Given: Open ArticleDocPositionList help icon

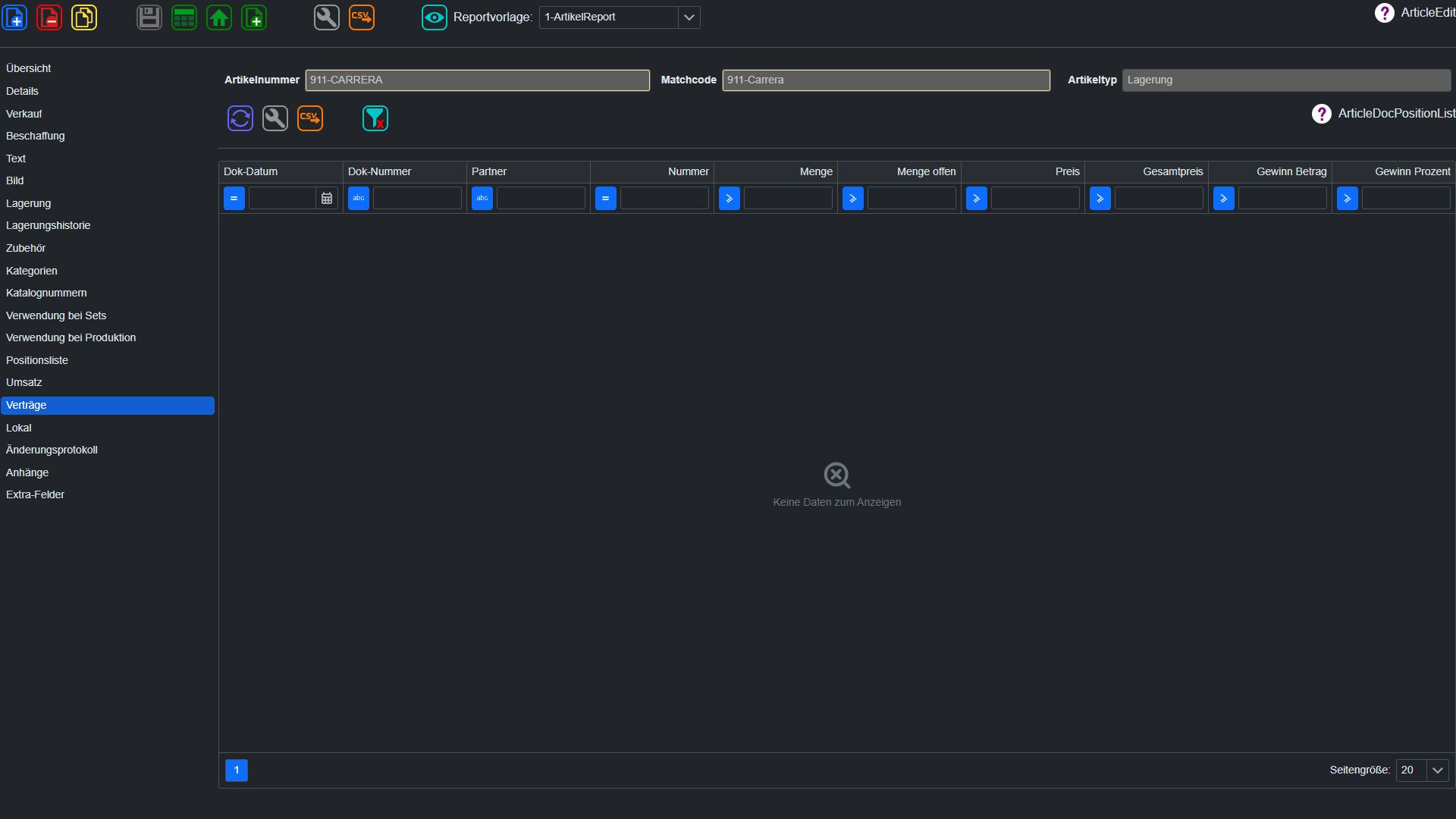Looking at the screenshot, I should click(1322, 114).
